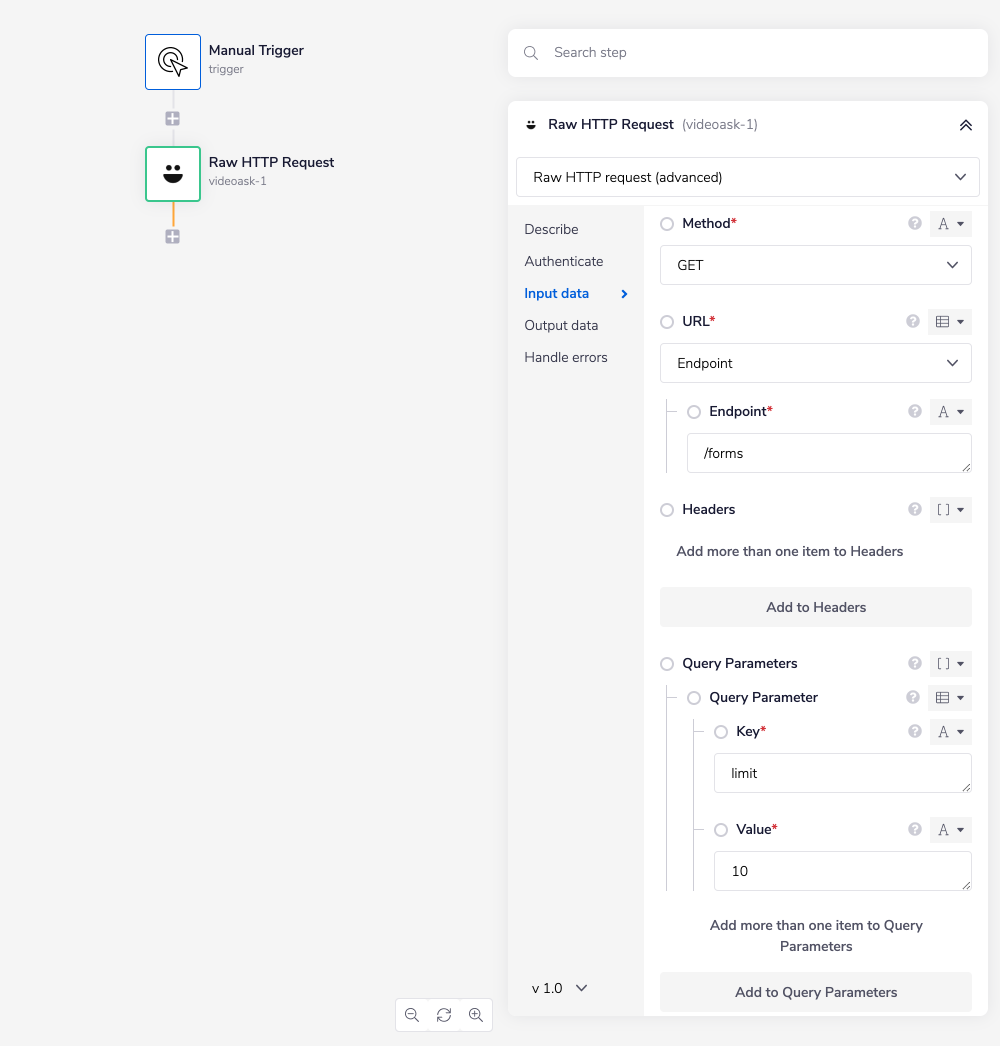Click the Search step input field

[760, 53]
